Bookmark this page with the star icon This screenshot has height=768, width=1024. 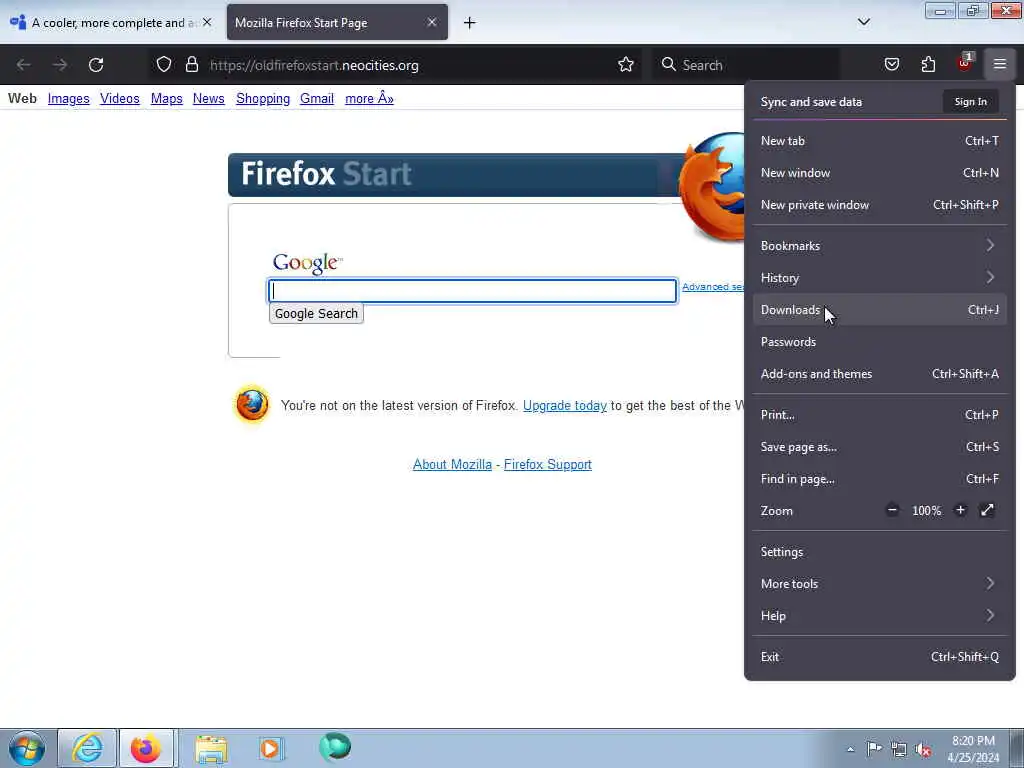[626, 64]
